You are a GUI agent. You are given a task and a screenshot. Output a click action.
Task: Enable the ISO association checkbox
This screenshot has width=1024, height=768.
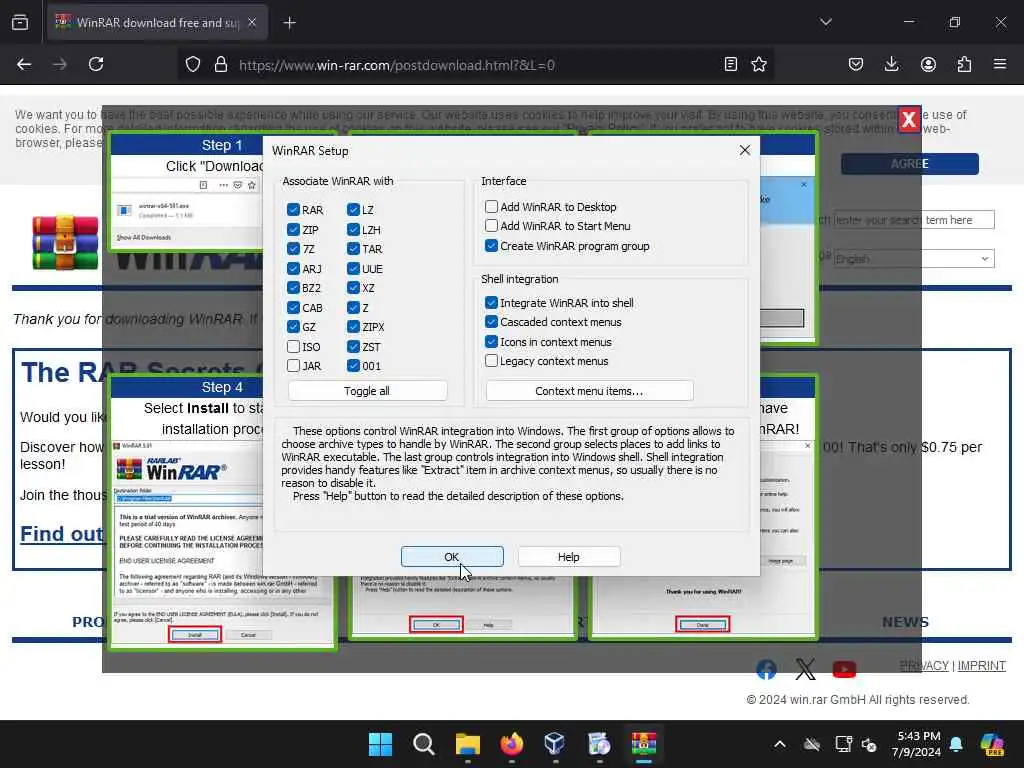pos(293,346)
